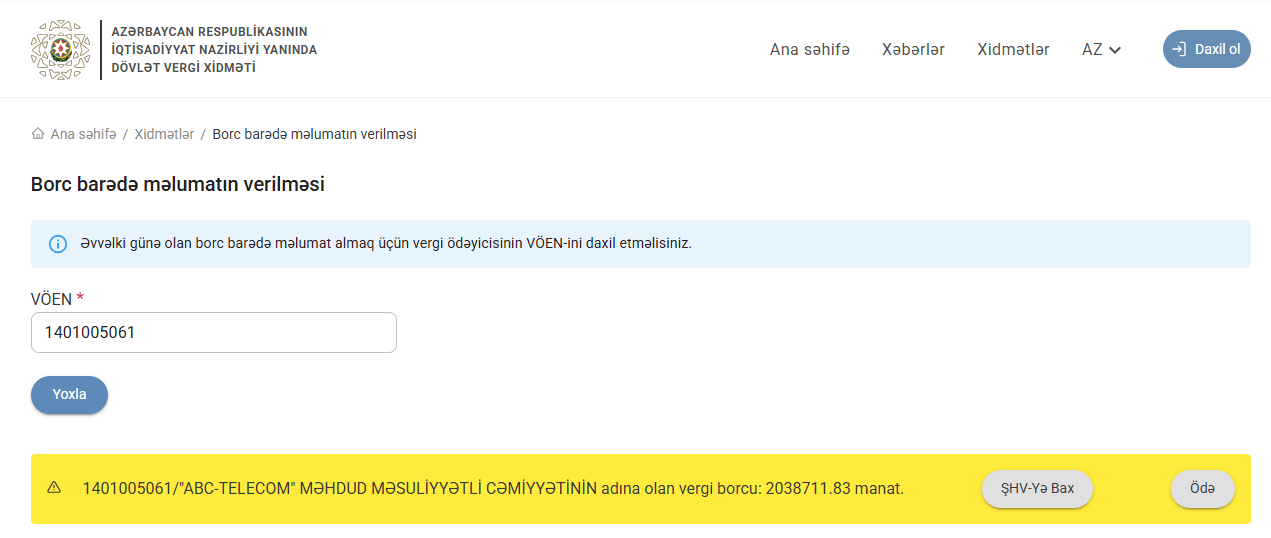The width and height of the screenshot is (1271, 538).
Task: Go to Xəbərlər in the top menu
Action: click(x=913, y=49)
